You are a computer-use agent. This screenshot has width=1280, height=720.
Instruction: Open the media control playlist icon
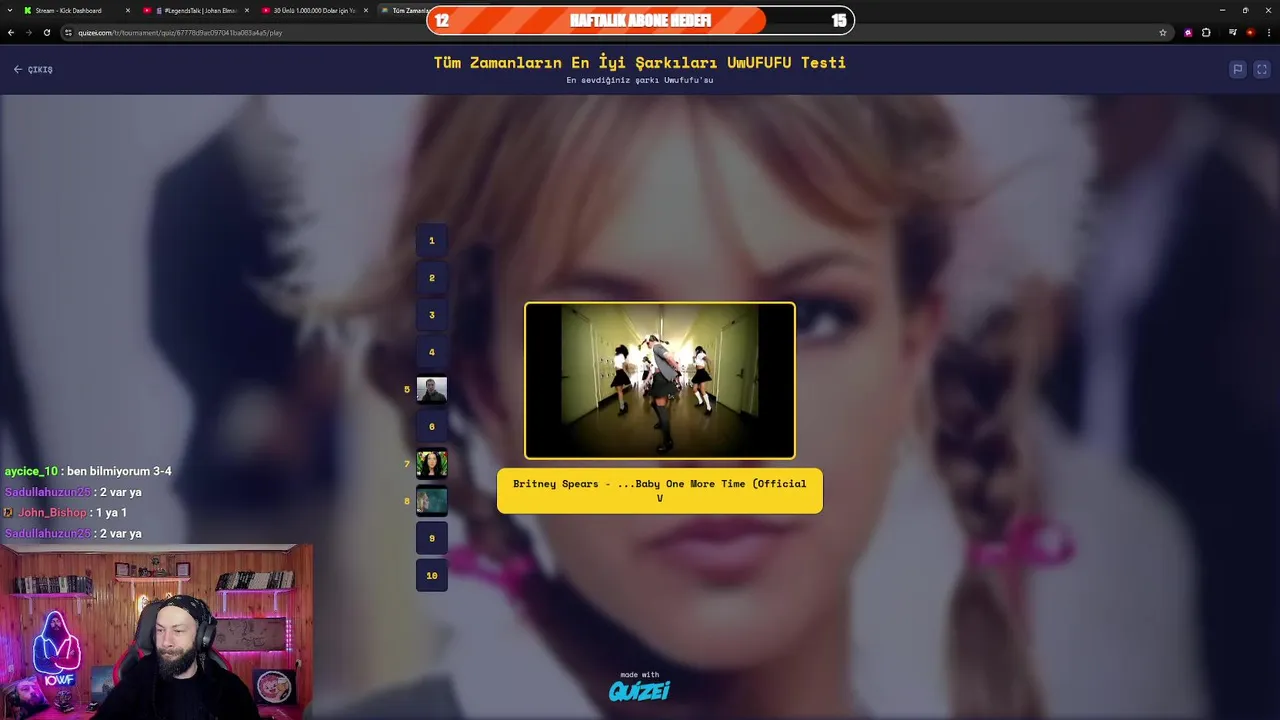click(1233, 32)
